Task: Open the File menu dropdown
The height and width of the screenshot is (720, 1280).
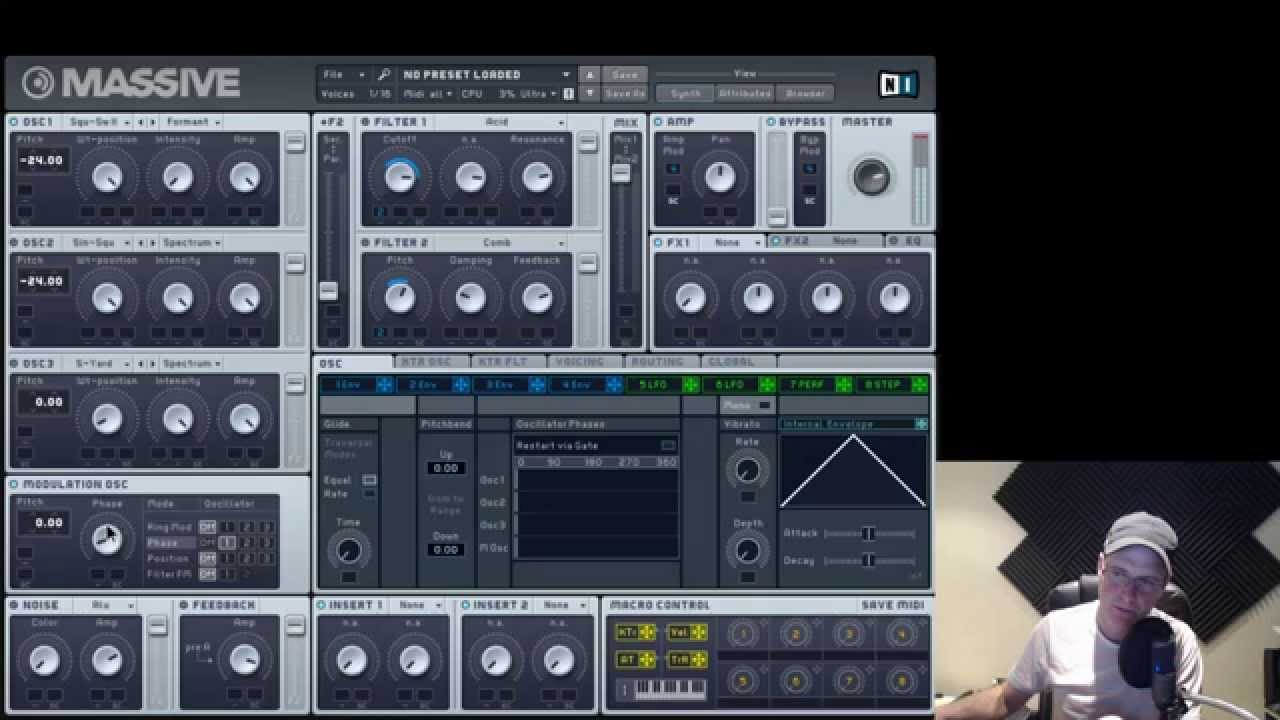Action: tap(343, 75)
